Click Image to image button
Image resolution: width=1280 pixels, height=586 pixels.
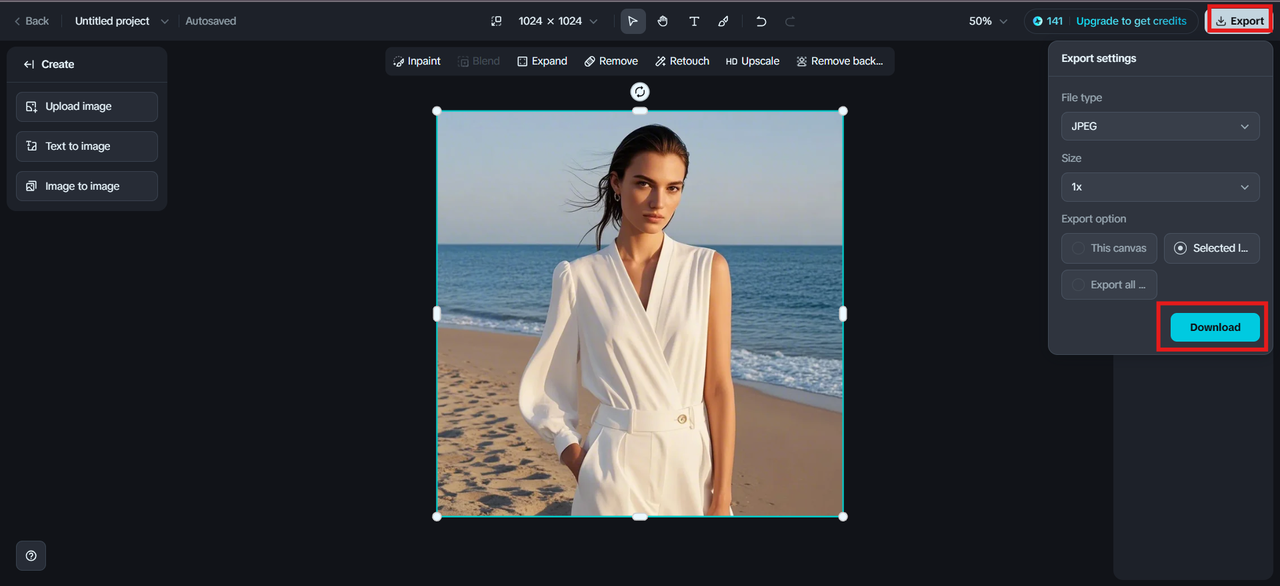click(87, 186)
